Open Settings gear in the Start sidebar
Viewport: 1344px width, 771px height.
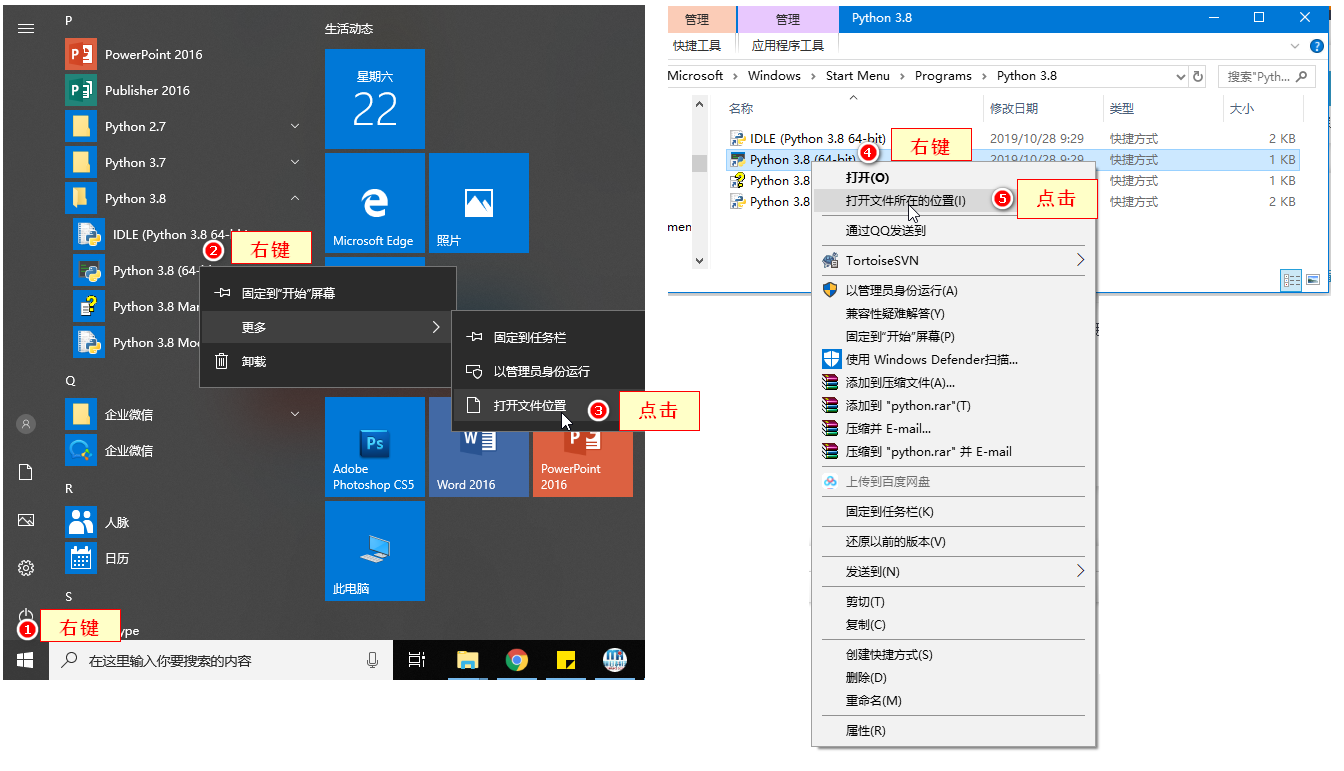(x=26, y=568)
